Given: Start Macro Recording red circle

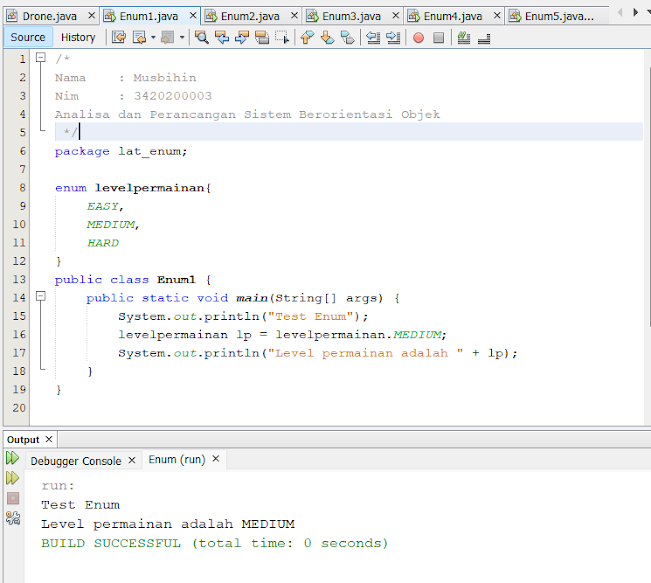Looking at the screenshot, I should pos(418,38).
